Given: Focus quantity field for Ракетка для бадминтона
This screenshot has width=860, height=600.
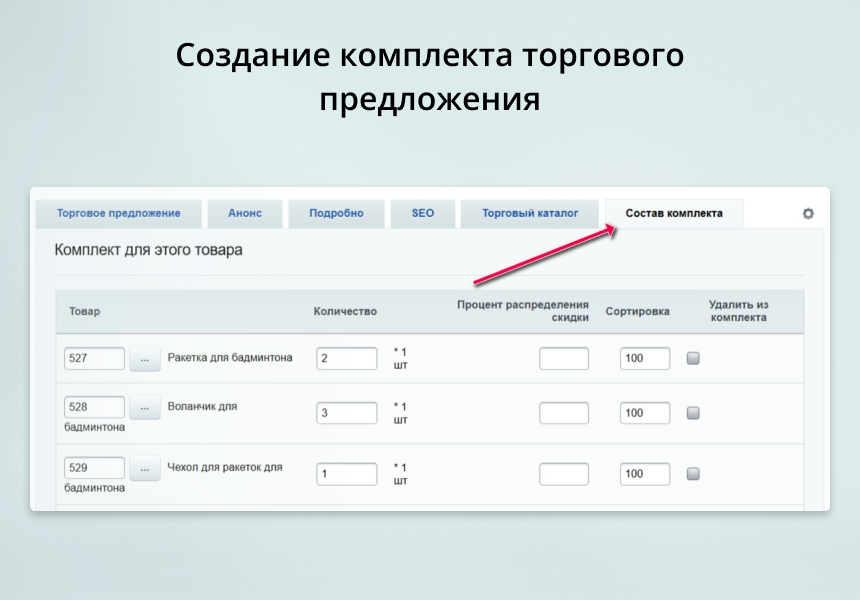Looking at the screenshot, I should (347, 358).
